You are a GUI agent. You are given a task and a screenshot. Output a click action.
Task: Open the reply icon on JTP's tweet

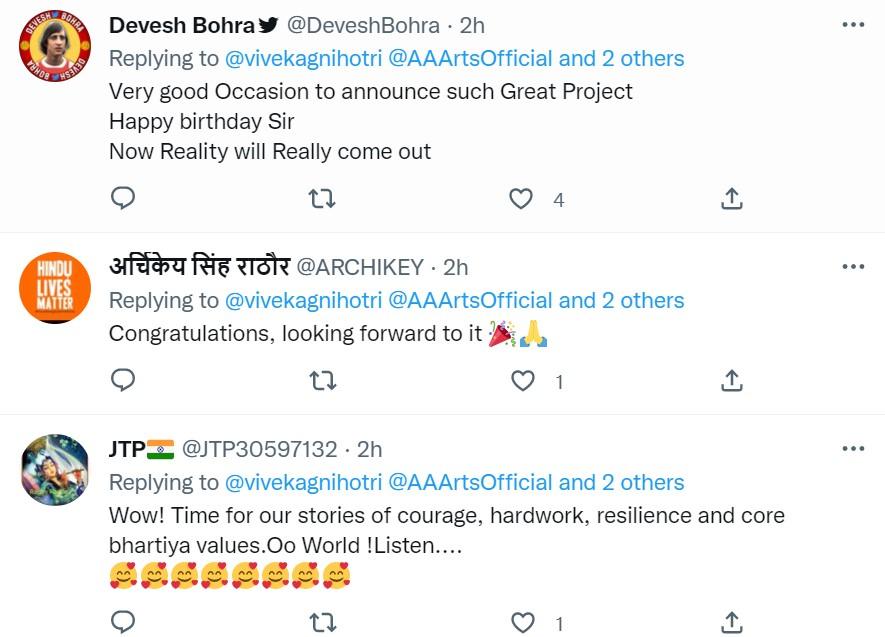123,622
